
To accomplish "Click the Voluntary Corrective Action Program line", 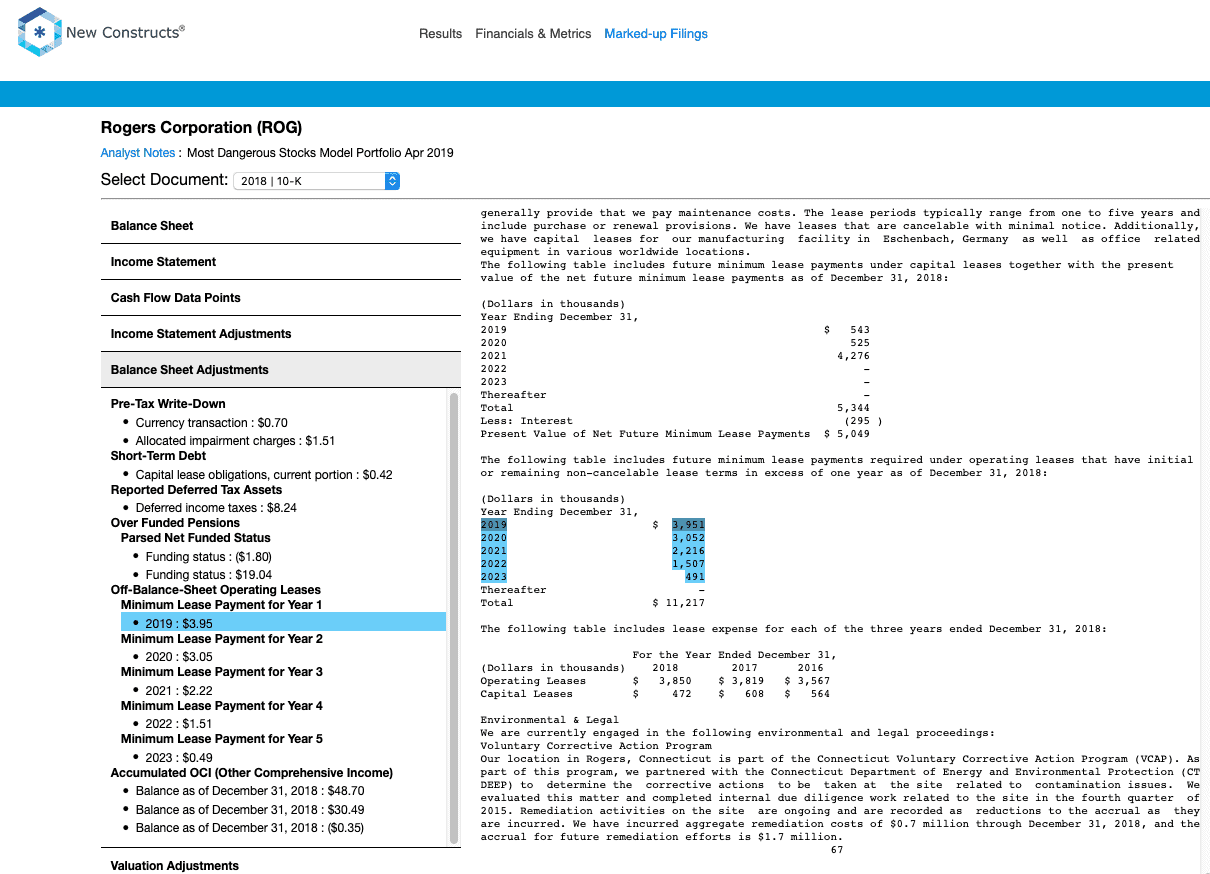I will pyautogui.click(x=596, y=746).
